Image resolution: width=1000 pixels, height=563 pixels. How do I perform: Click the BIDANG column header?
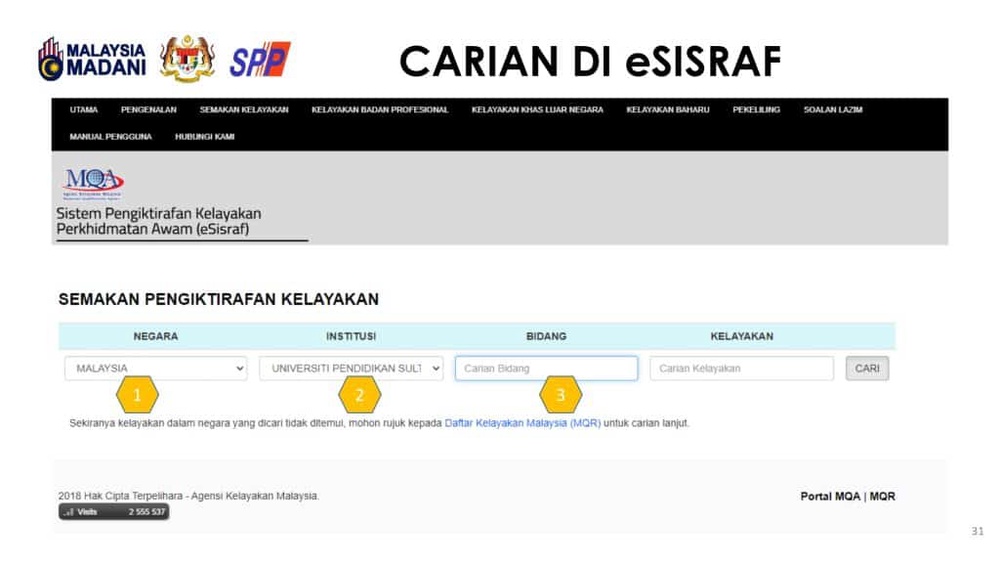[546, 336]
